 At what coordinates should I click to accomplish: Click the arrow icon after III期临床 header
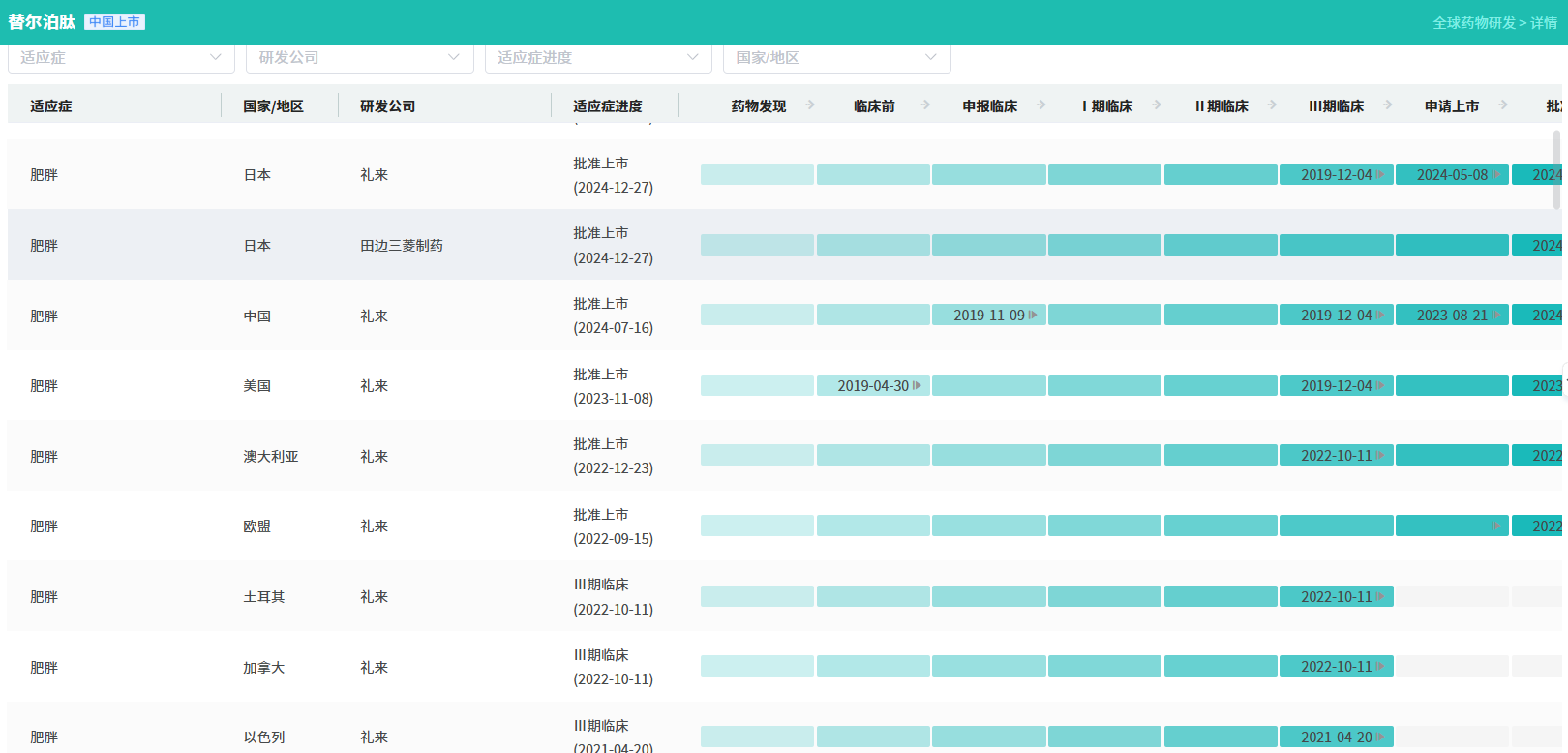(x=1388, y=105)
